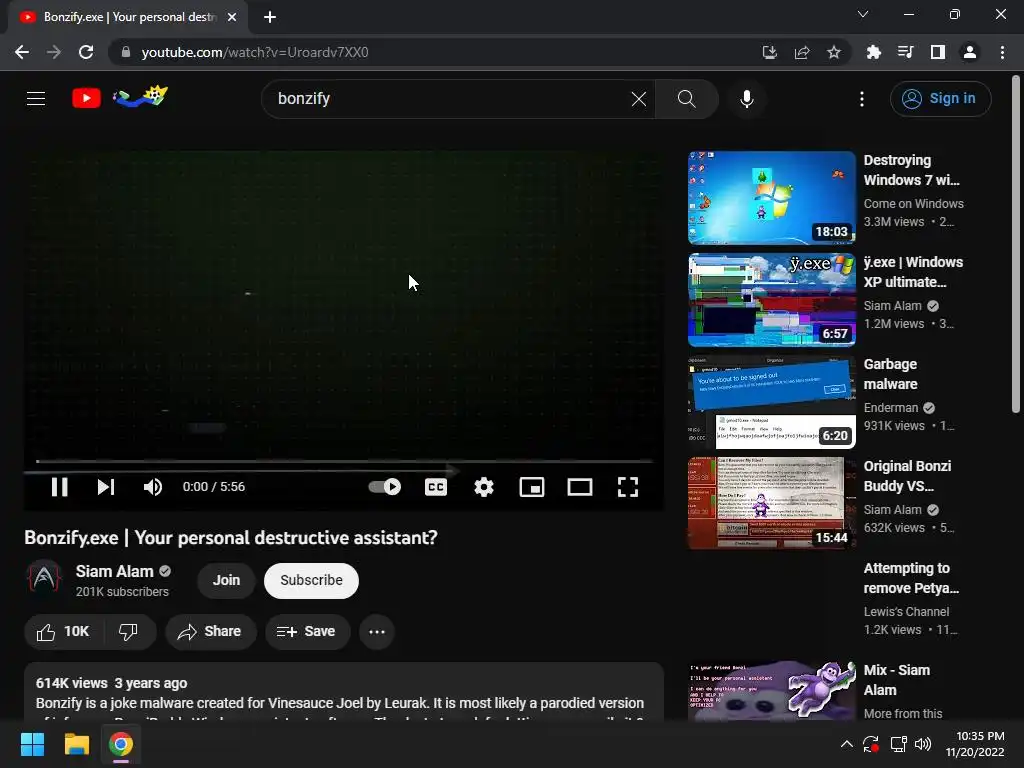Enter full screen mode
Screen dimensions: 1024x768
pos(628,487)
